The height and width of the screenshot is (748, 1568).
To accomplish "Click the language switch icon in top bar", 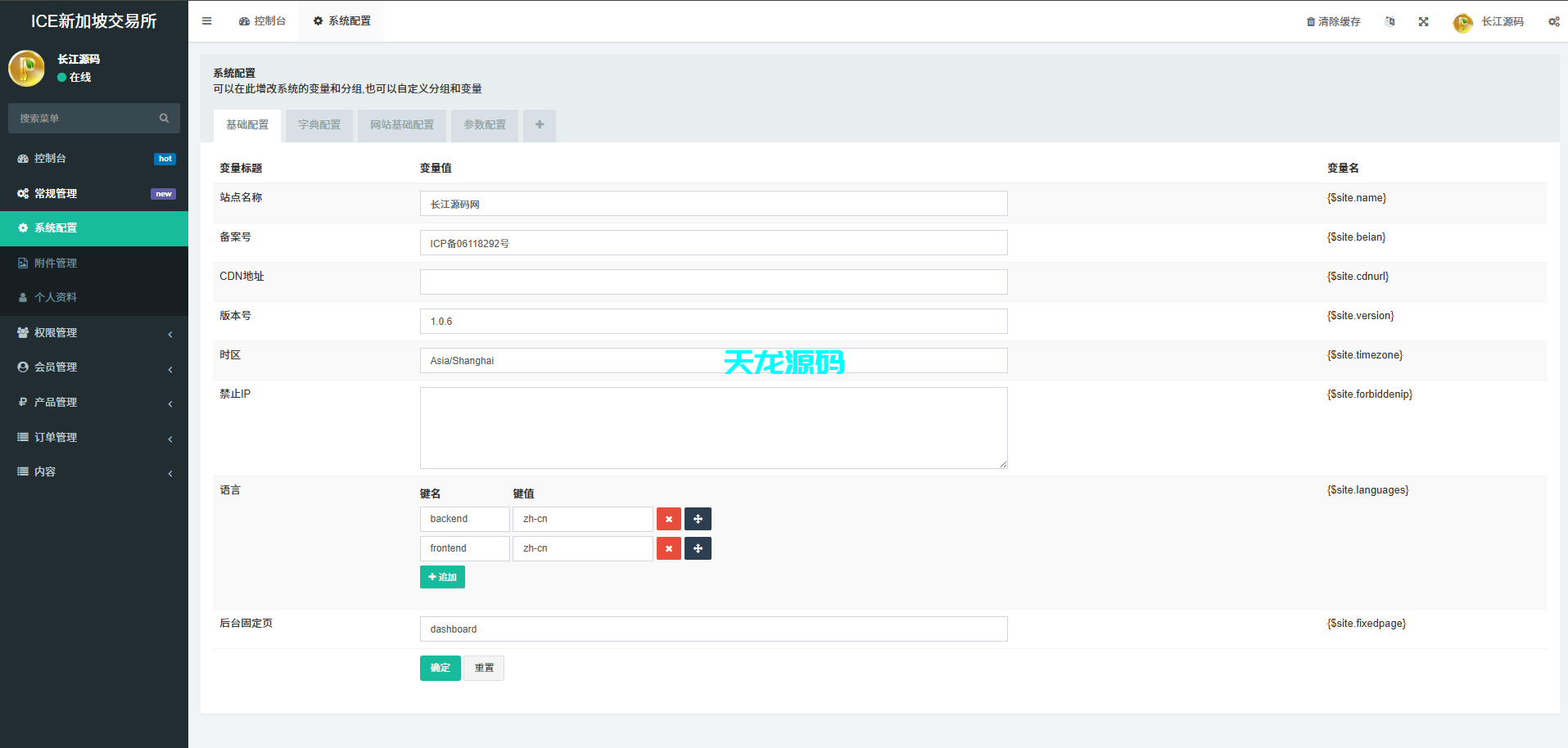I will pos(1389,22).
